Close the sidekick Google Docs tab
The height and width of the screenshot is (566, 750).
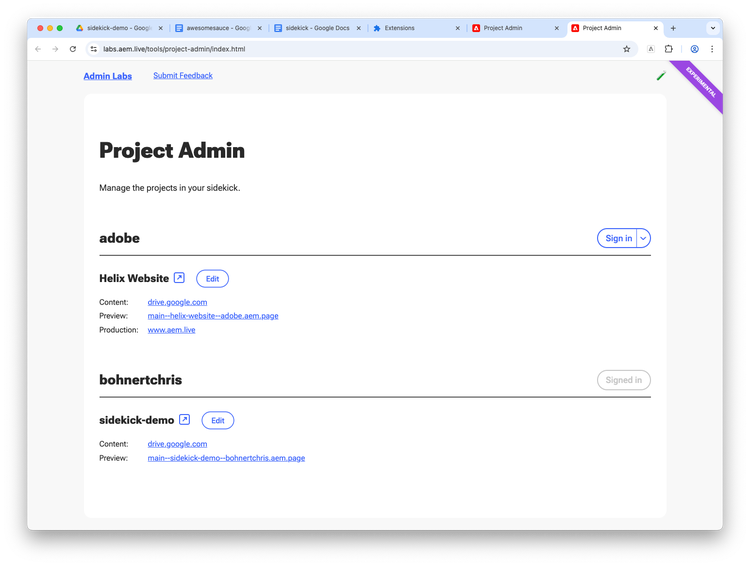point(358,28)
